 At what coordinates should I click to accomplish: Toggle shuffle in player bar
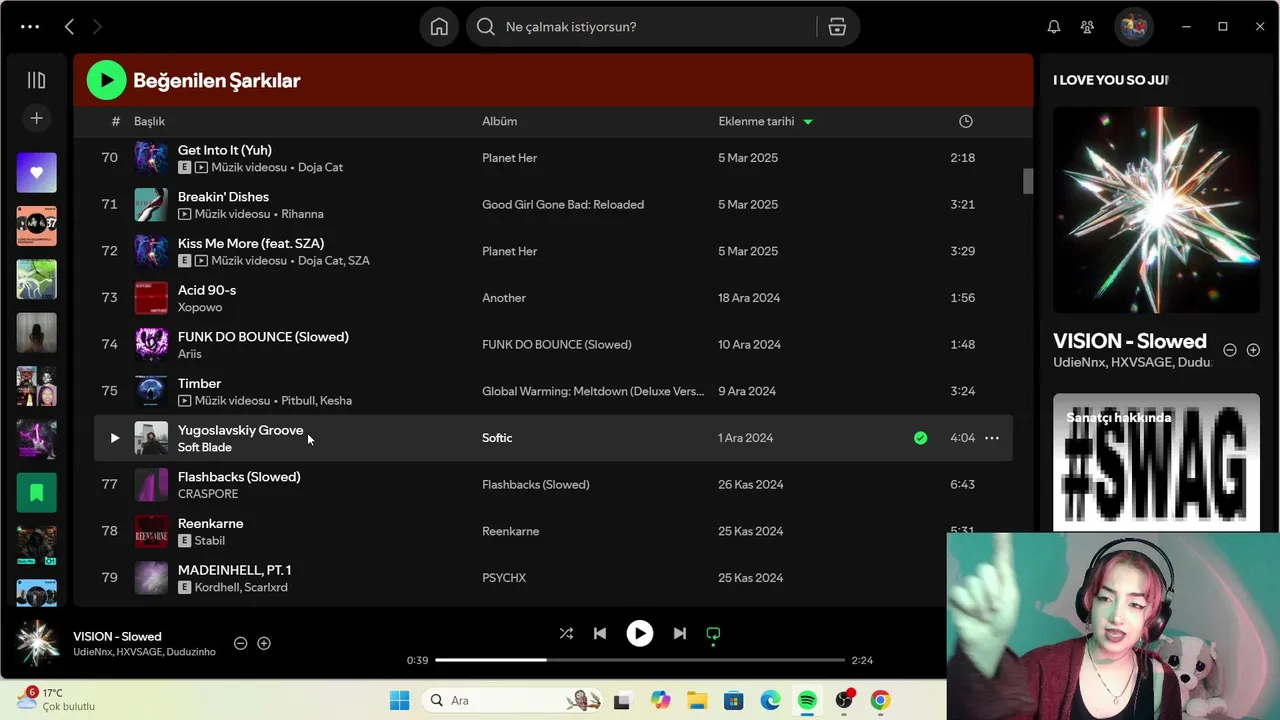(x=566, y=633)
